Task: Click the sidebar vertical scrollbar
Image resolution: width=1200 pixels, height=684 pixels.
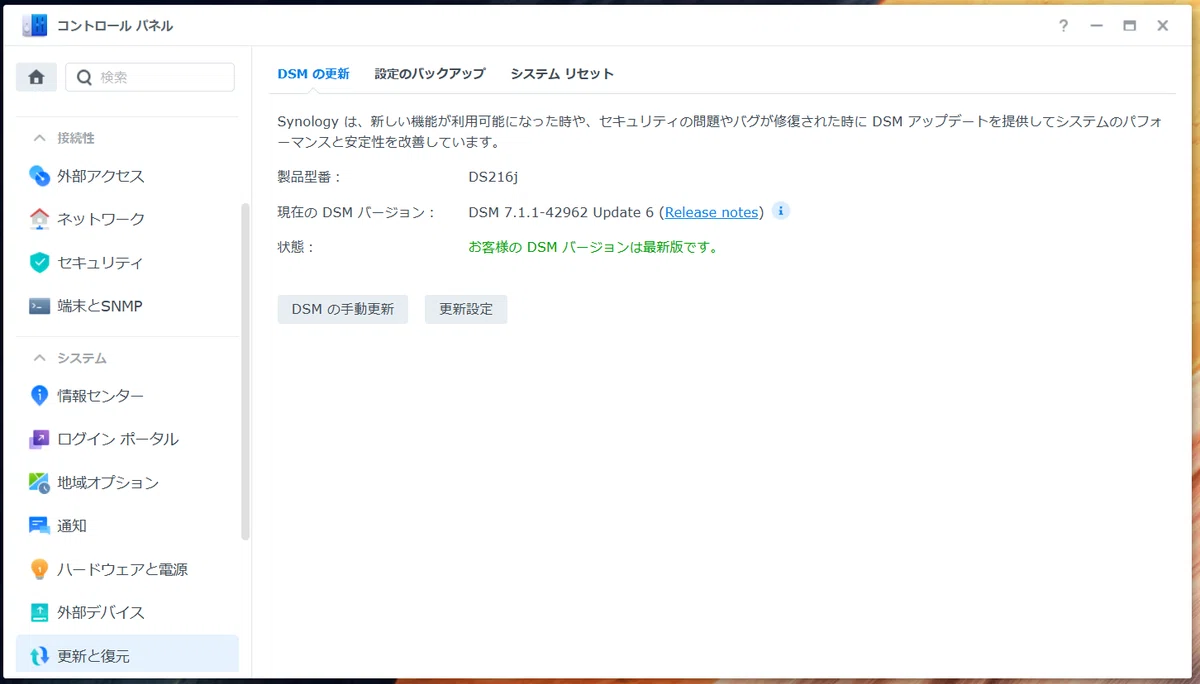Action: 245,372
